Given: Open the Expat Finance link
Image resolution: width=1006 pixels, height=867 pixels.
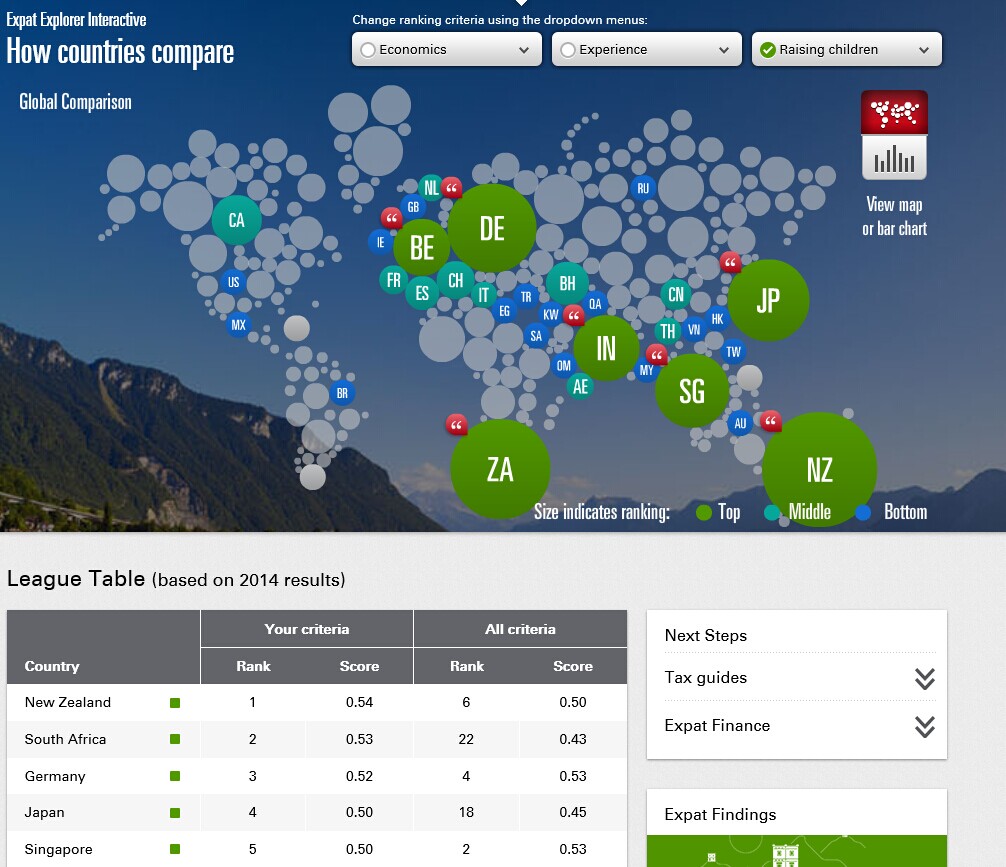Looking at the screenshot, I should (x=717, y=726).
